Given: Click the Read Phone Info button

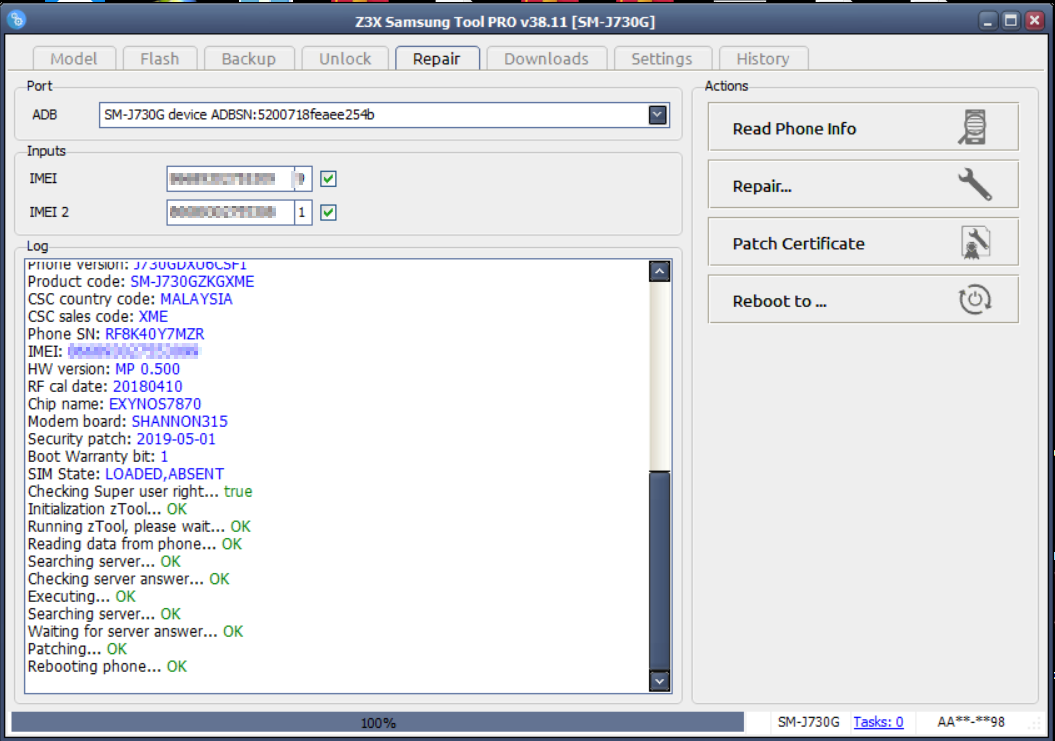Looking at the screenshot, I should coord(863,127).
